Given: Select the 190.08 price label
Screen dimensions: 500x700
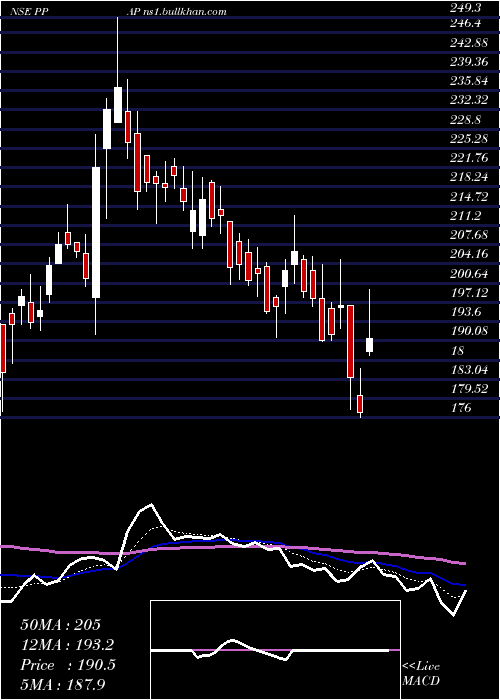Looking at the screenshot, I should [469, 331].
